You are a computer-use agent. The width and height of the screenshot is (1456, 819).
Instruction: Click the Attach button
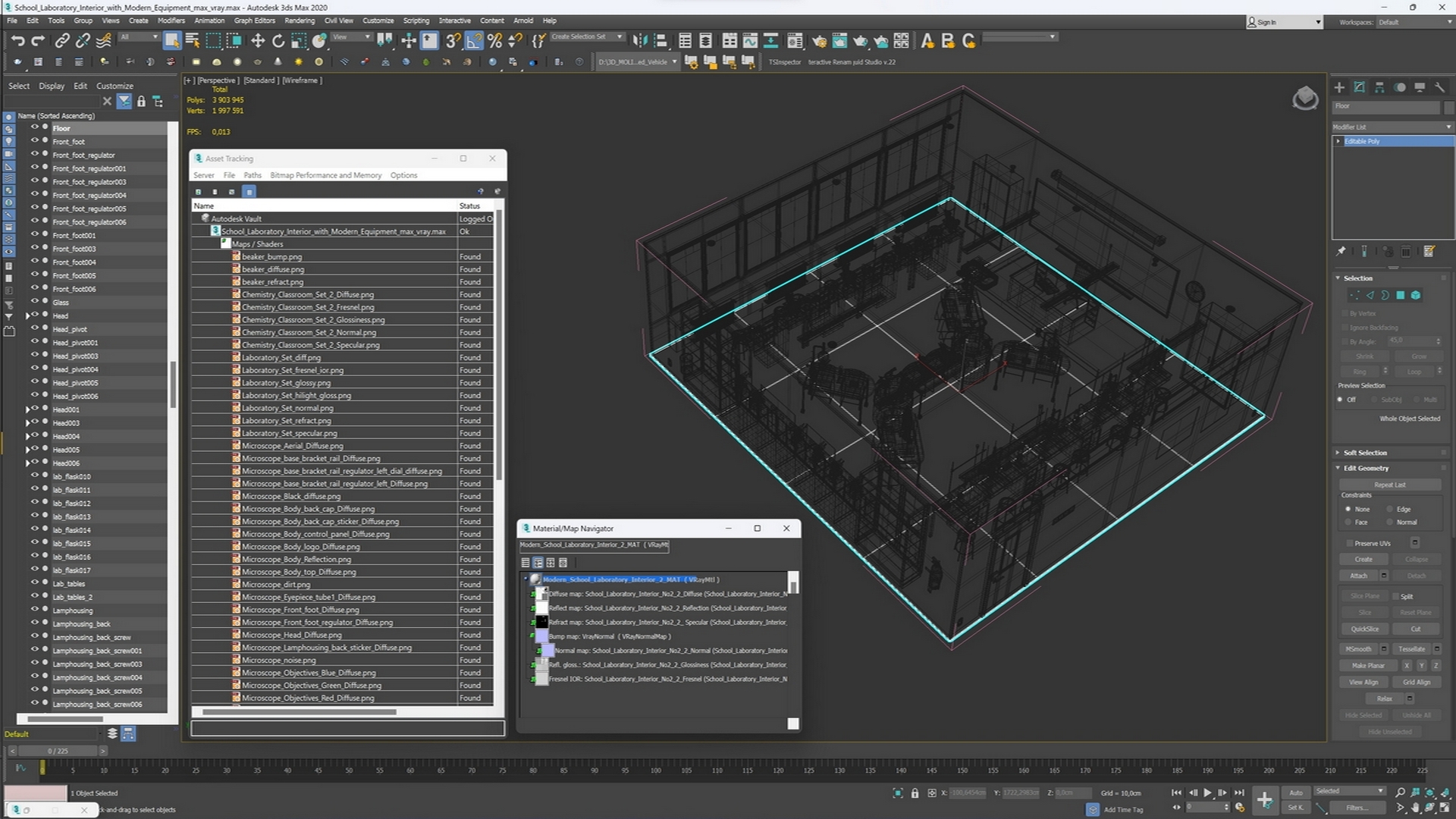click(1359, 576)
